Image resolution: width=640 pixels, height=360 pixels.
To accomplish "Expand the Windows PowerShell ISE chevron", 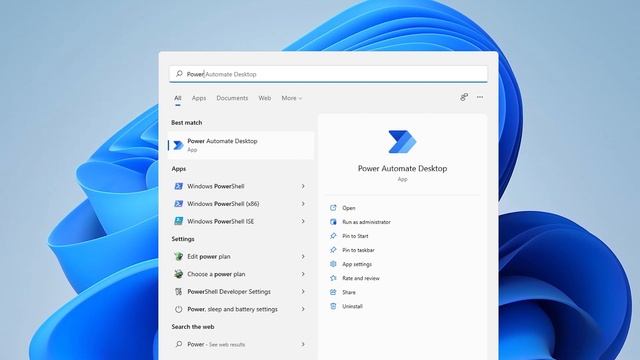I will point(303,221).
